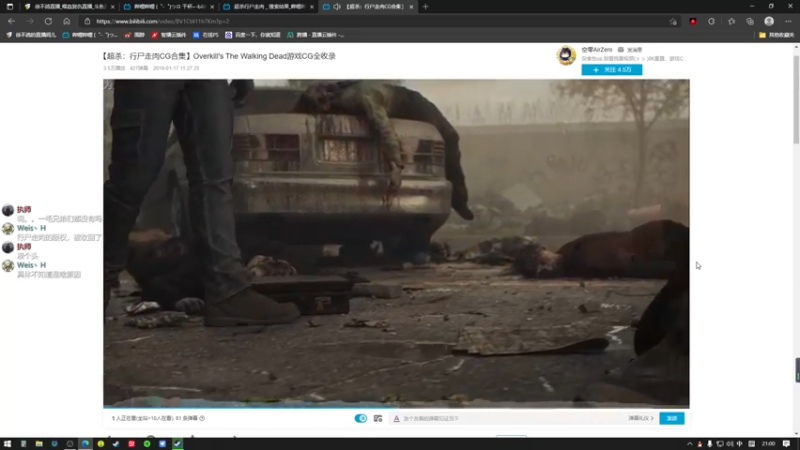The image size is (800, 450).
Task: Click the taskbar microphone icon
Action: (709, 444)
